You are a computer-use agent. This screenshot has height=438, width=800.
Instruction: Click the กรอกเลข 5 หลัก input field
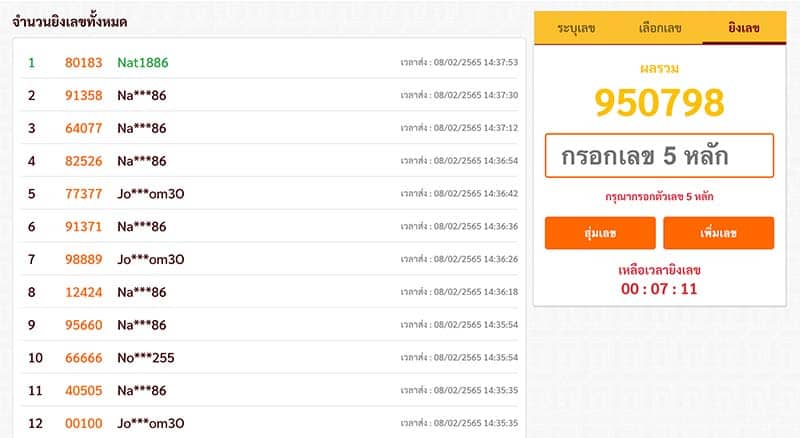pos(659,156)
